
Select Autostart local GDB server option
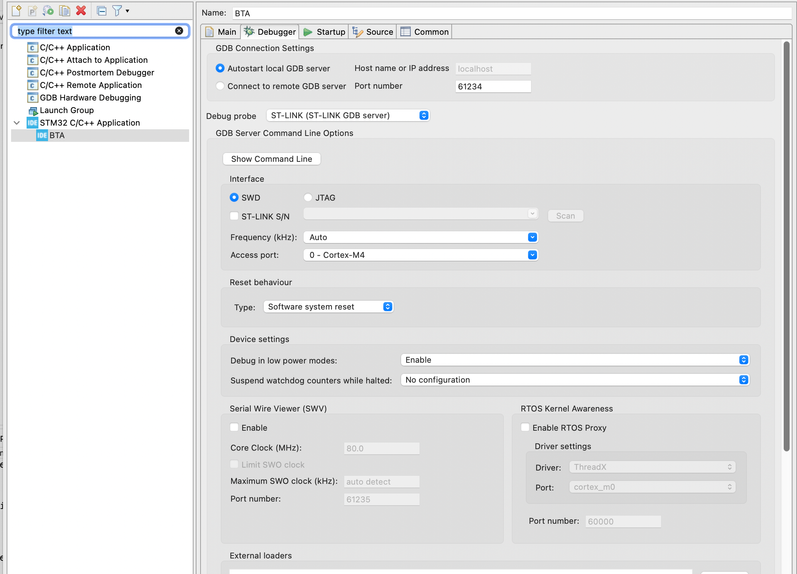[220, 68]
